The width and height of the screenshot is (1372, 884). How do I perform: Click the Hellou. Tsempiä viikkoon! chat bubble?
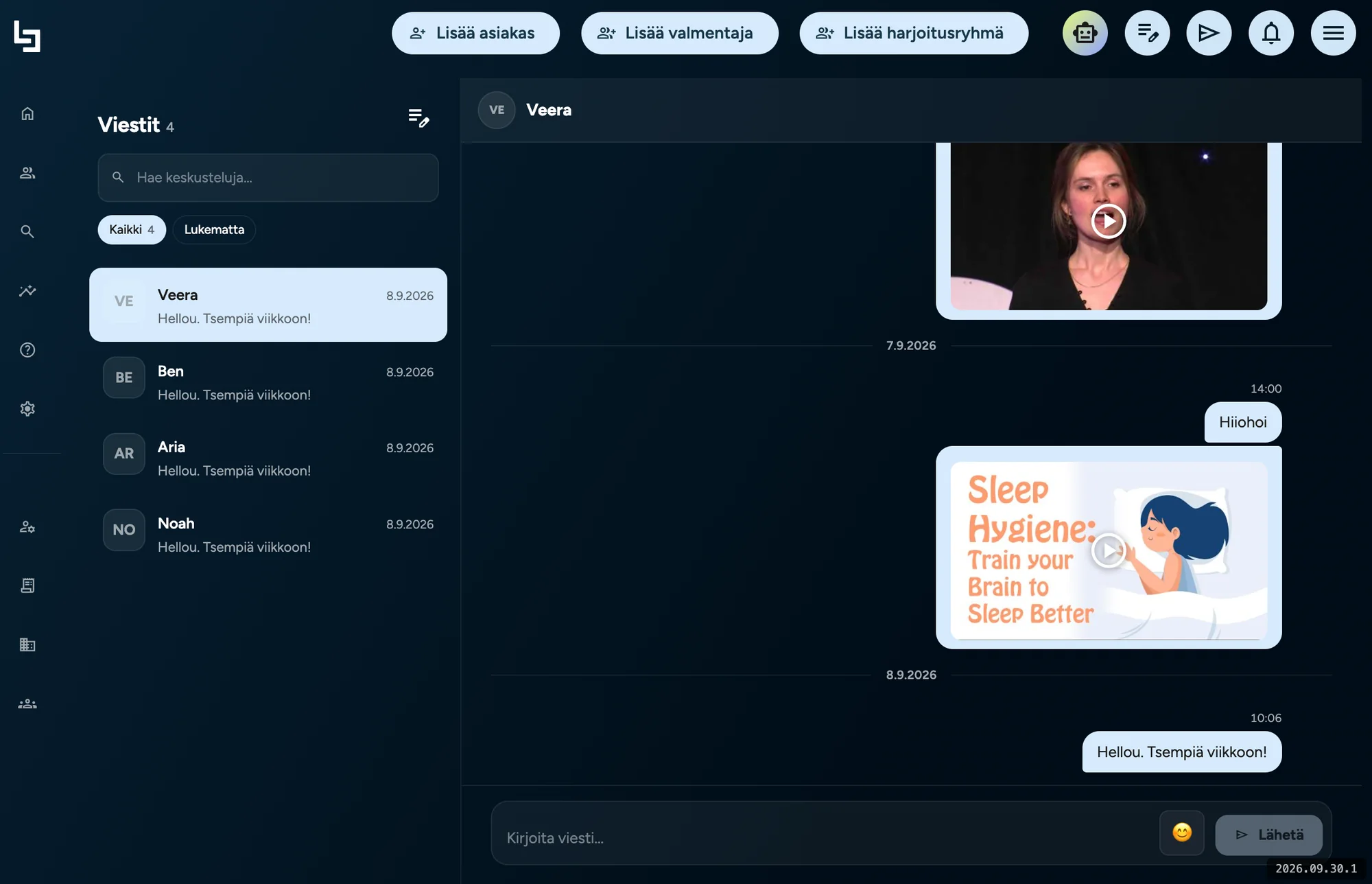coord(1182,752)
